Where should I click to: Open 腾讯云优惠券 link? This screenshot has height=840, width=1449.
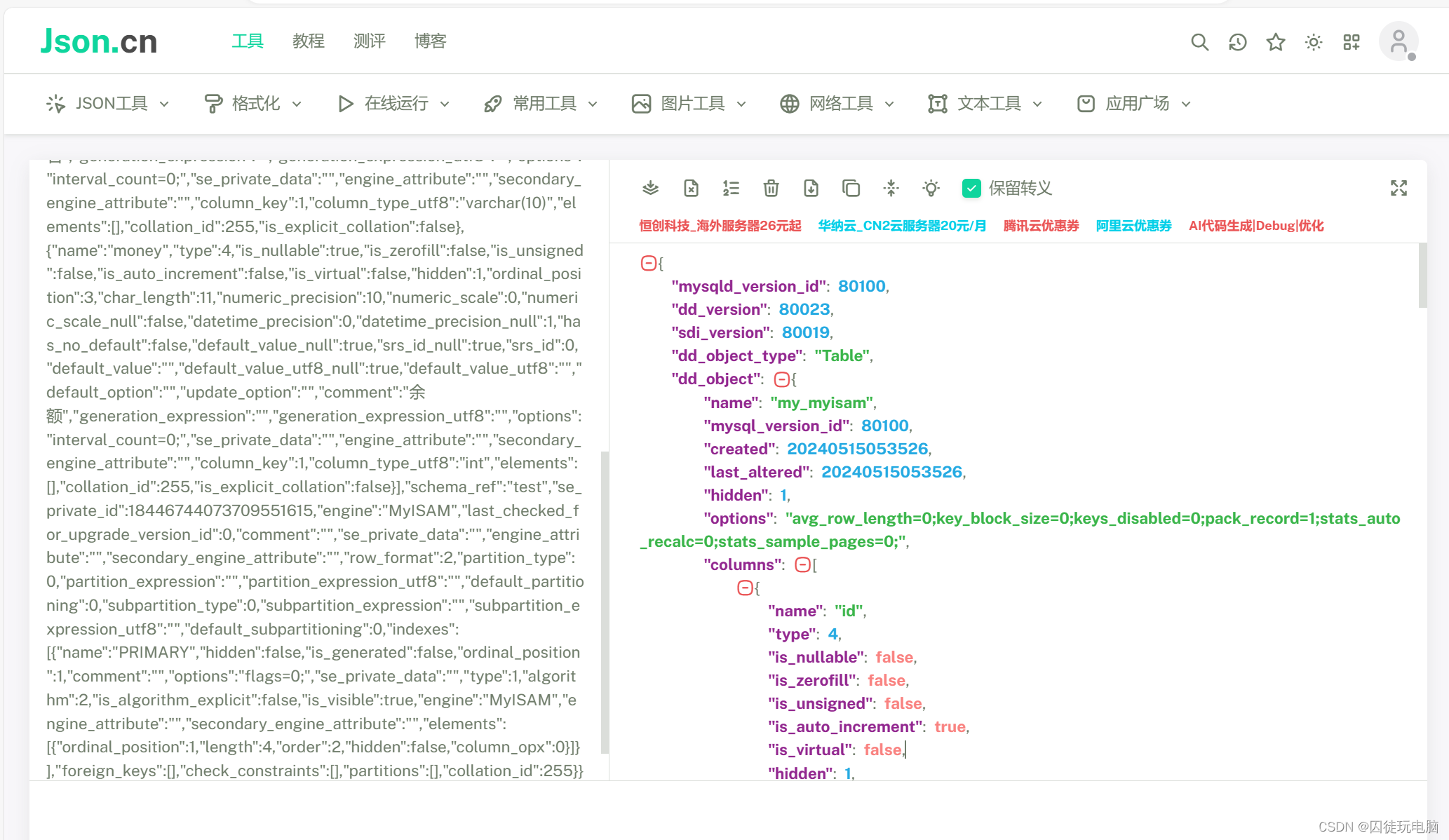click(1041, 226)
